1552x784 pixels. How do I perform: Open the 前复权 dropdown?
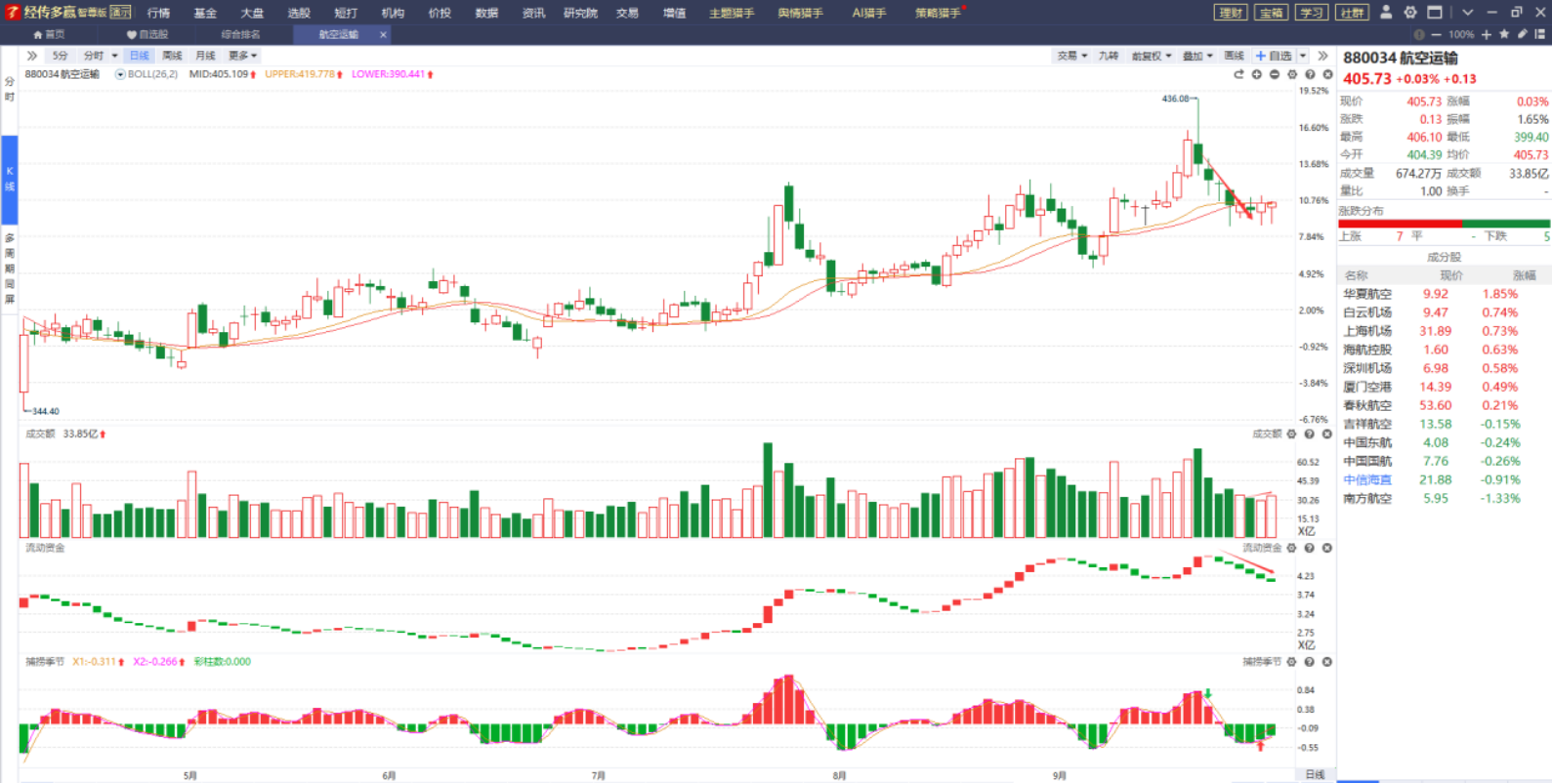(x=1152, y=56)
